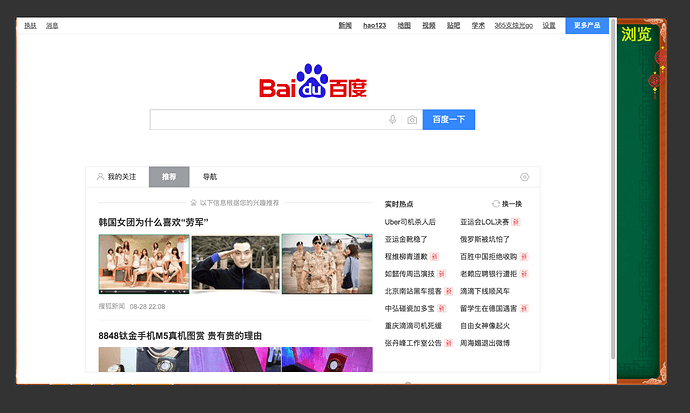Screen dimensions: 690x413
Task: Click the 消息 link at top left
Action: click(52, 26)
